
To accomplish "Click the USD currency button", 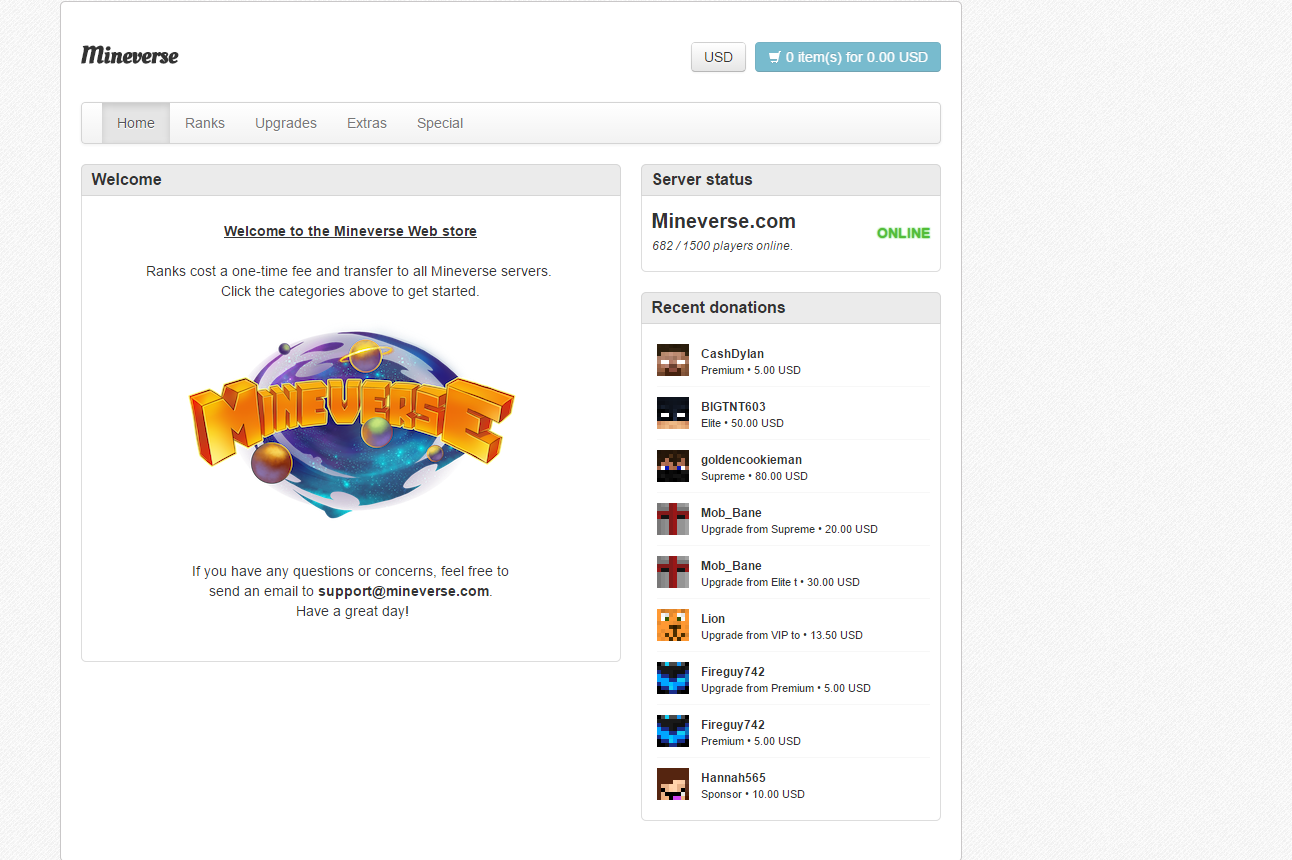I will 718,57.
